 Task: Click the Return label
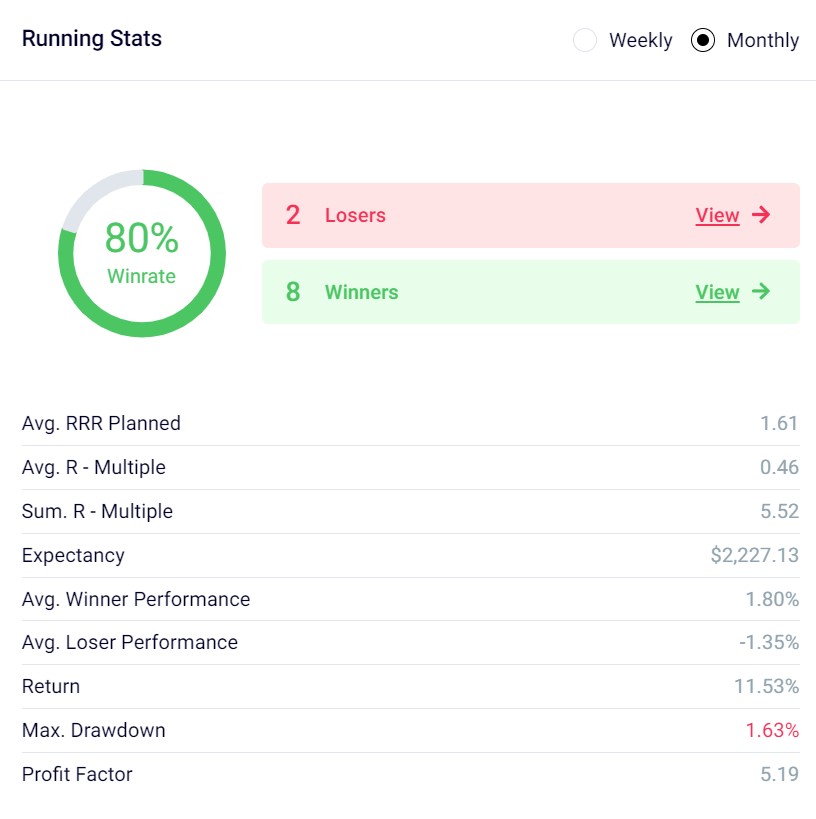[51, 686]
